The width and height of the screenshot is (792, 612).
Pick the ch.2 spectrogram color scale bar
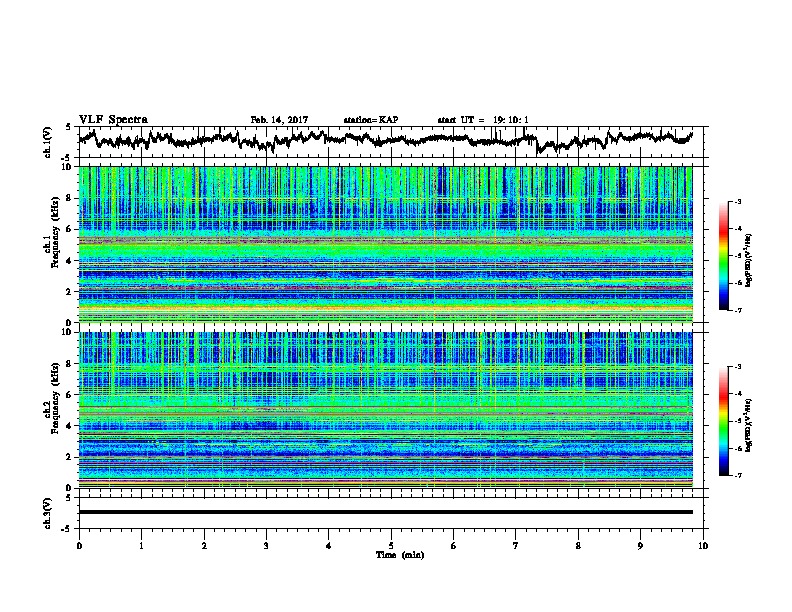724,421
